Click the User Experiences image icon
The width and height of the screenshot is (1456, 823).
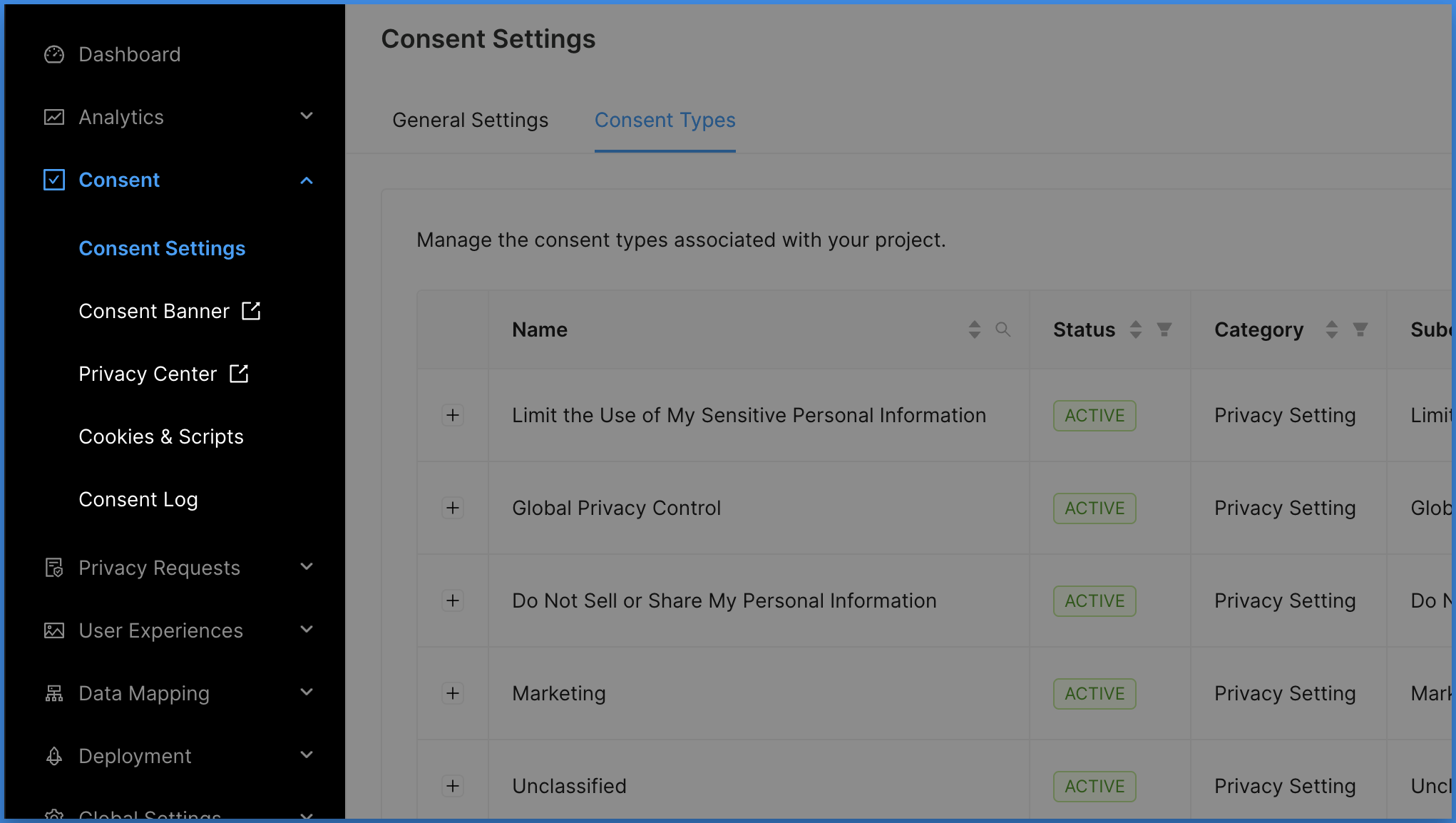click(x=55, y=630)
